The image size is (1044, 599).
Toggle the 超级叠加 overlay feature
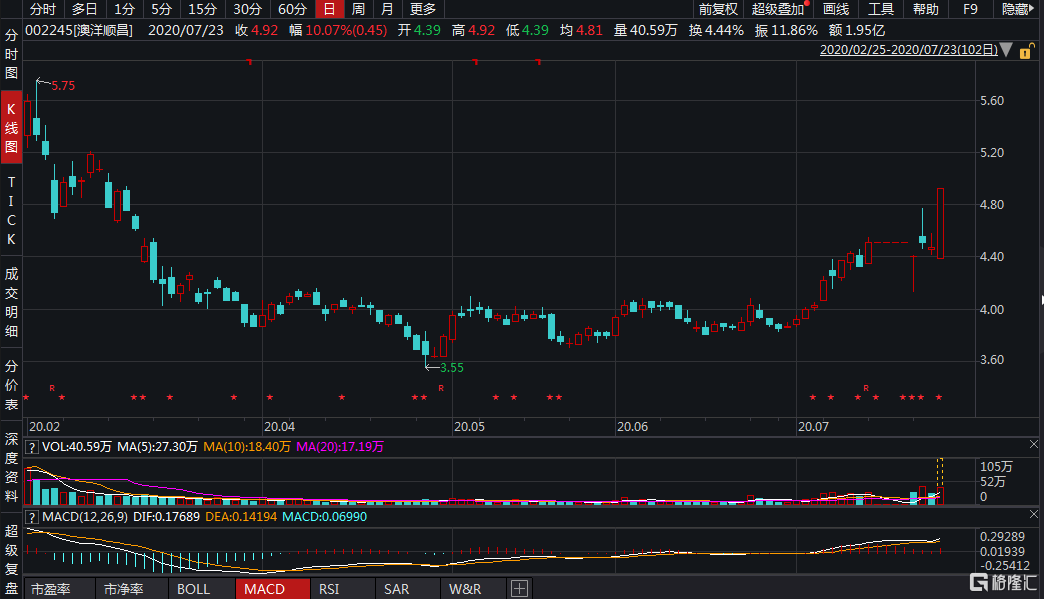click(x=775, y=9)
